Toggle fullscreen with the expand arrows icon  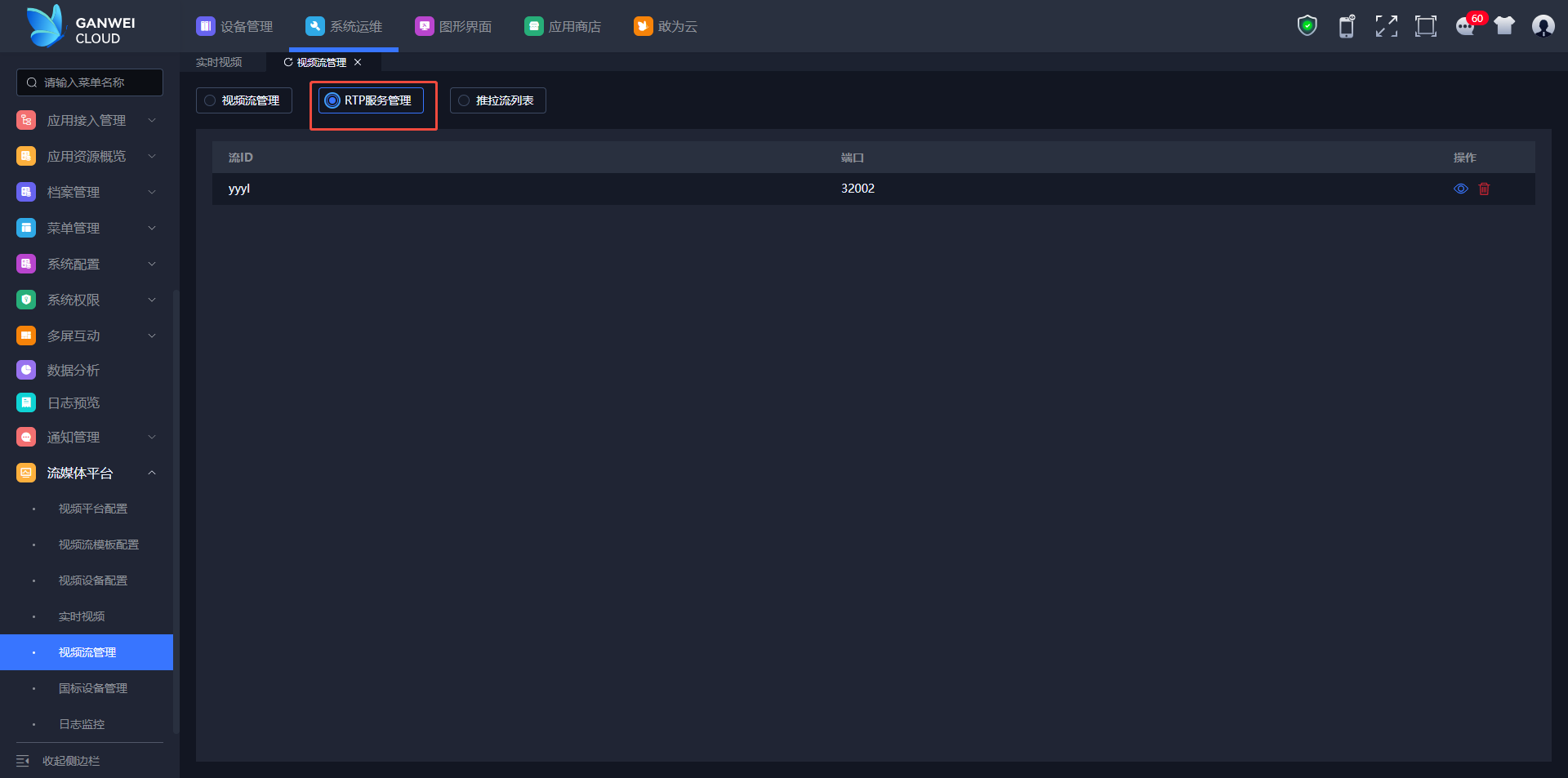pyautogui.click(x=1386, y=26)
